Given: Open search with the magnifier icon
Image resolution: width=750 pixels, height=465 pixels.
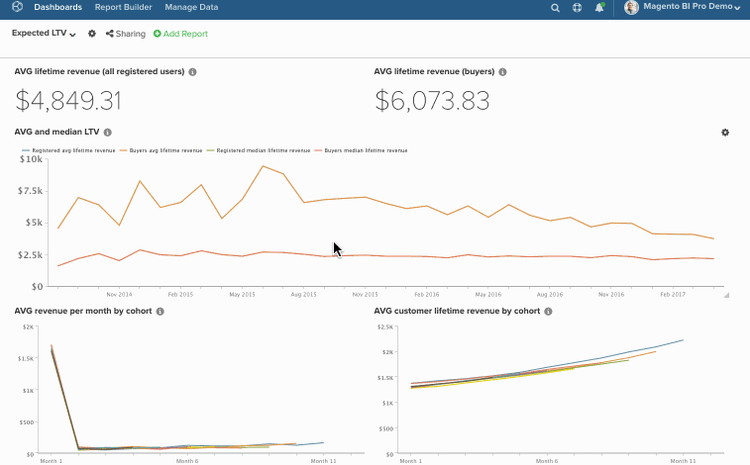Looking at the screenshot, I should point(555,8).
